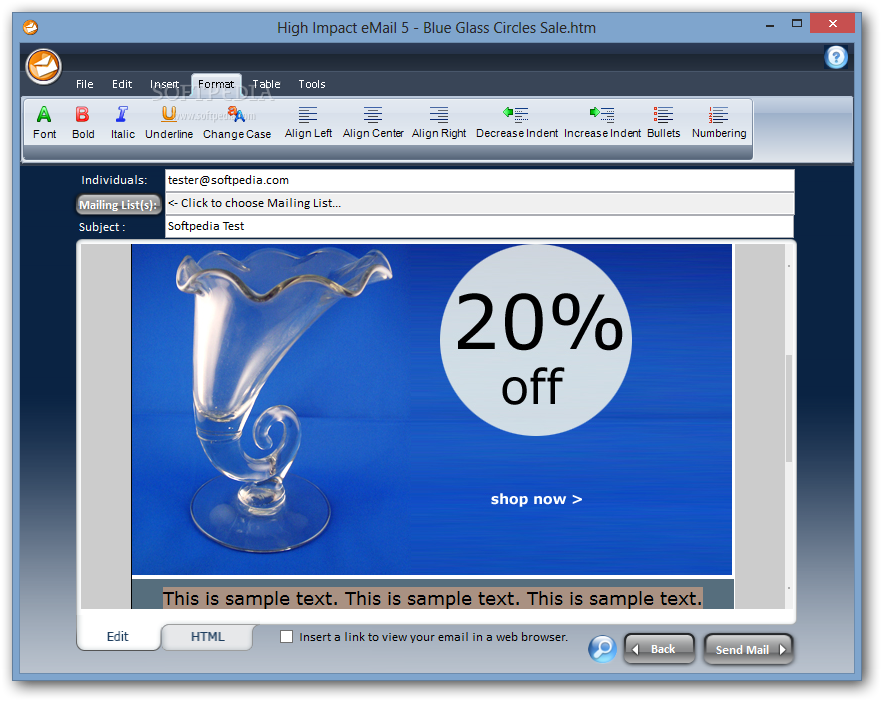The image size is (882, 701).
Task: Click the Send Mail button
Action: [749, 649]
